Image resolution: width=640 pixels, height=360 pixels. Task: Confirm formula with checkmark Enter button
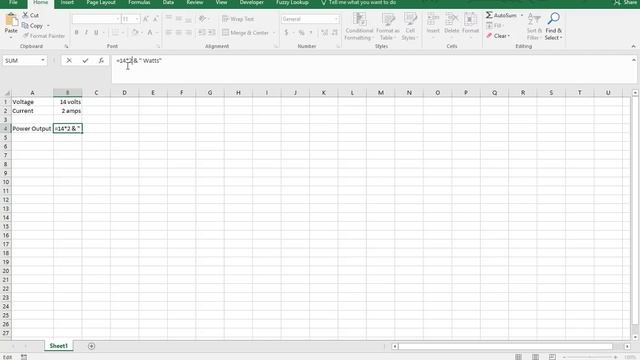pyautogui.click(x=85, y=60)
